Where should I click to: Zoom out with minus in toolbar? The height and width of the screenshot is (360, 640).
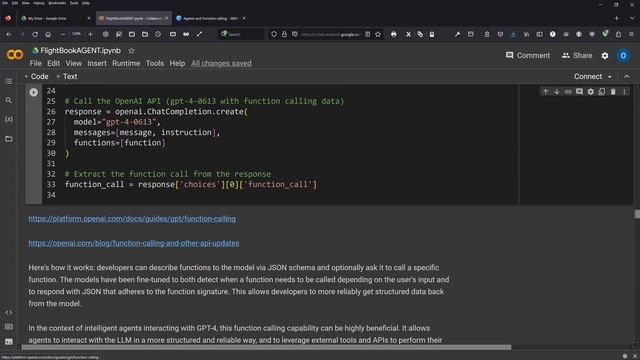(x=62, y=34)
